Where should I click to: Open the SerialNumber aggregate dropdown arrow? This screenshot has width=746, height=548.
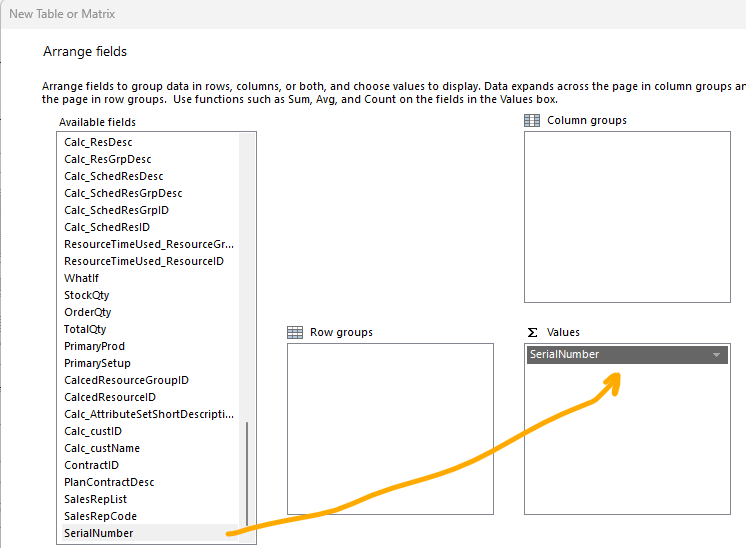coord(716,355)
